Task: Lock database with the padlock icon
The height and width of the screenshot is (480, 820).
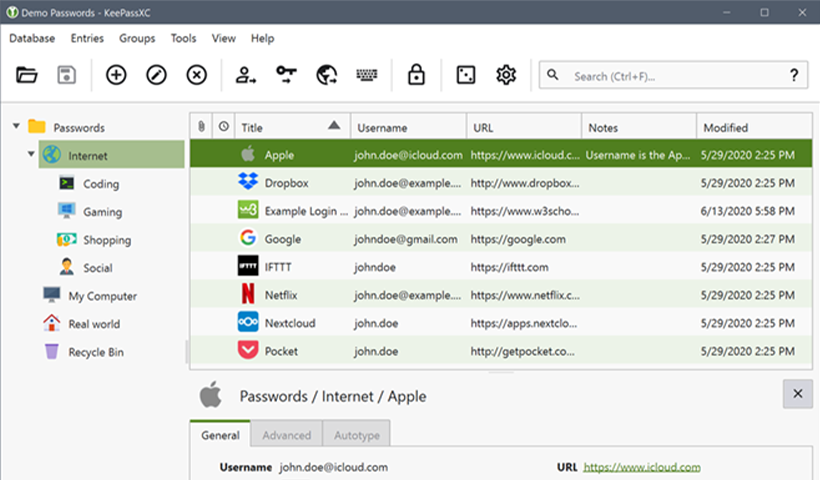Action: (x=416, y=75)
